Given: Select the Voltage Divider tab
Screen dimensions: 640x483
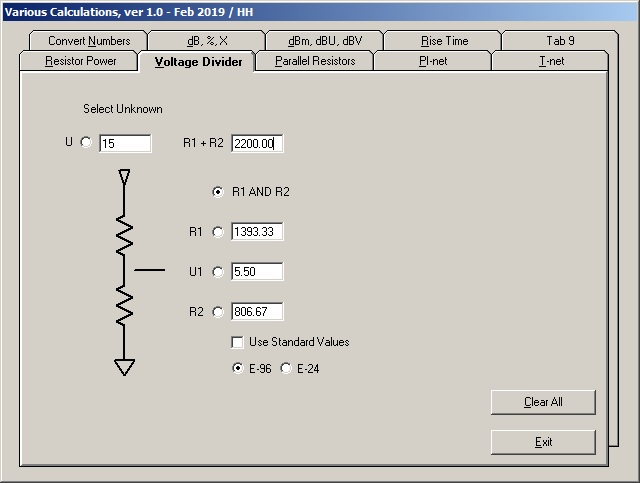Looking at the screenshot, I should pyautogui.click(x=198, y=62).
